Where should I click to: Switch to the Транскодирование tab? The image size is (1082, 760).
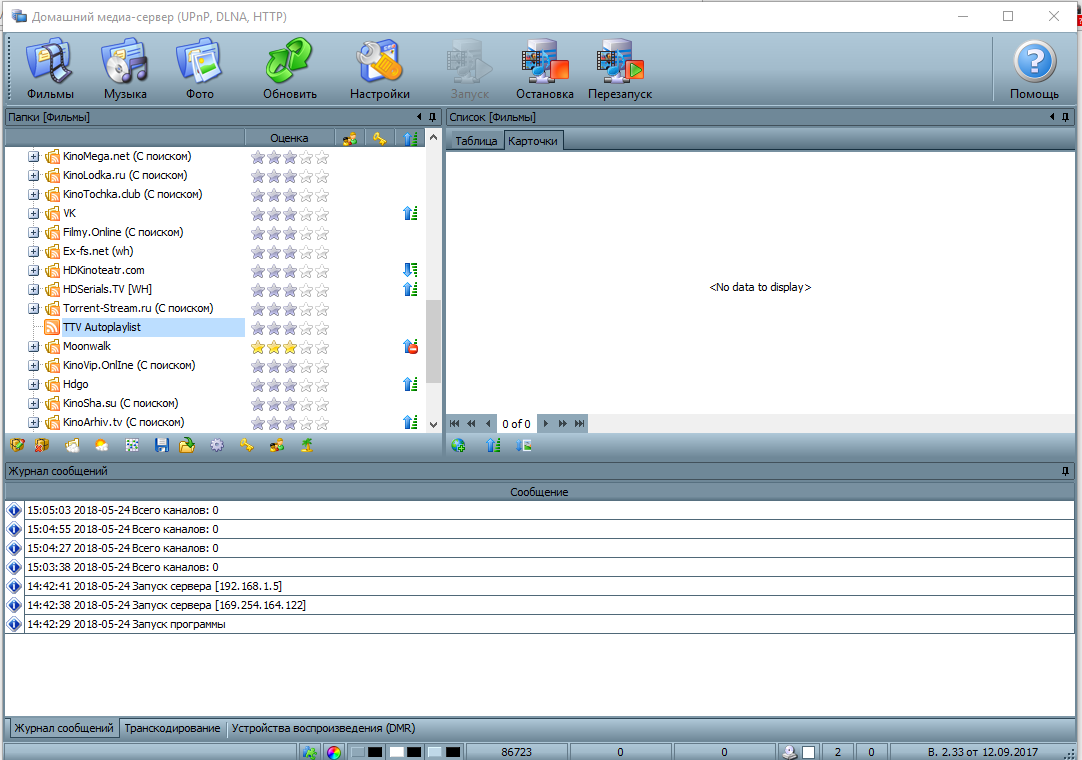pos(172,728)
